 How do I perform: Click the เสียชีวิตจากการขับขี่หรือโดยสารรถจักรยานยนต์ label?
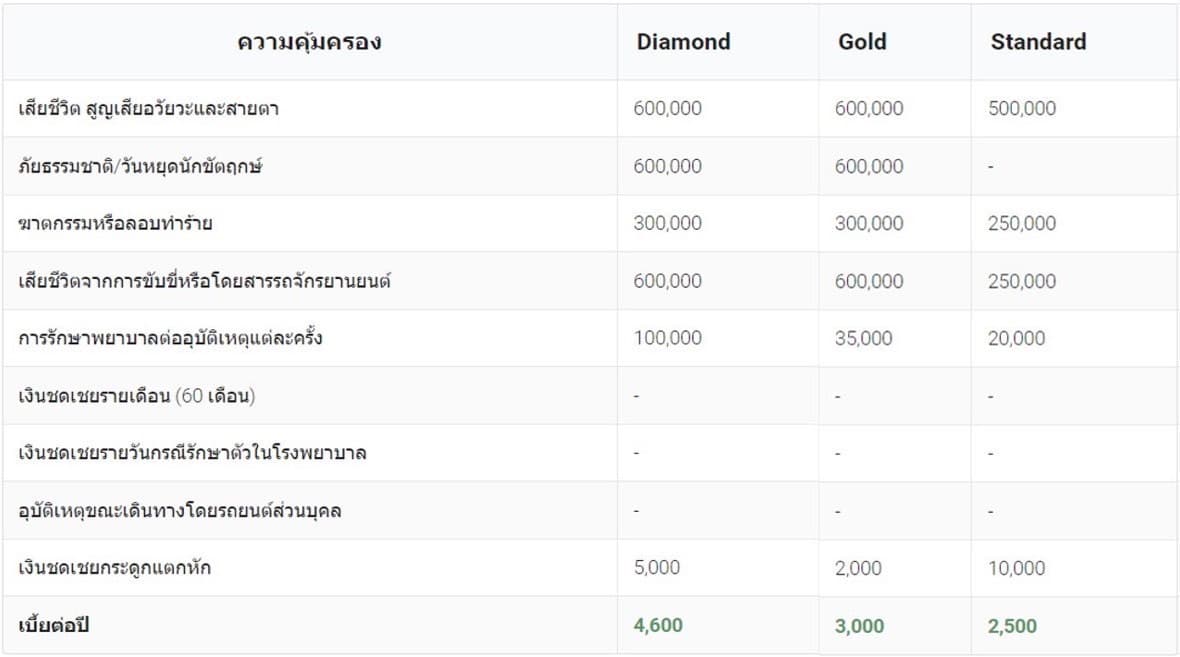(204, 281)
